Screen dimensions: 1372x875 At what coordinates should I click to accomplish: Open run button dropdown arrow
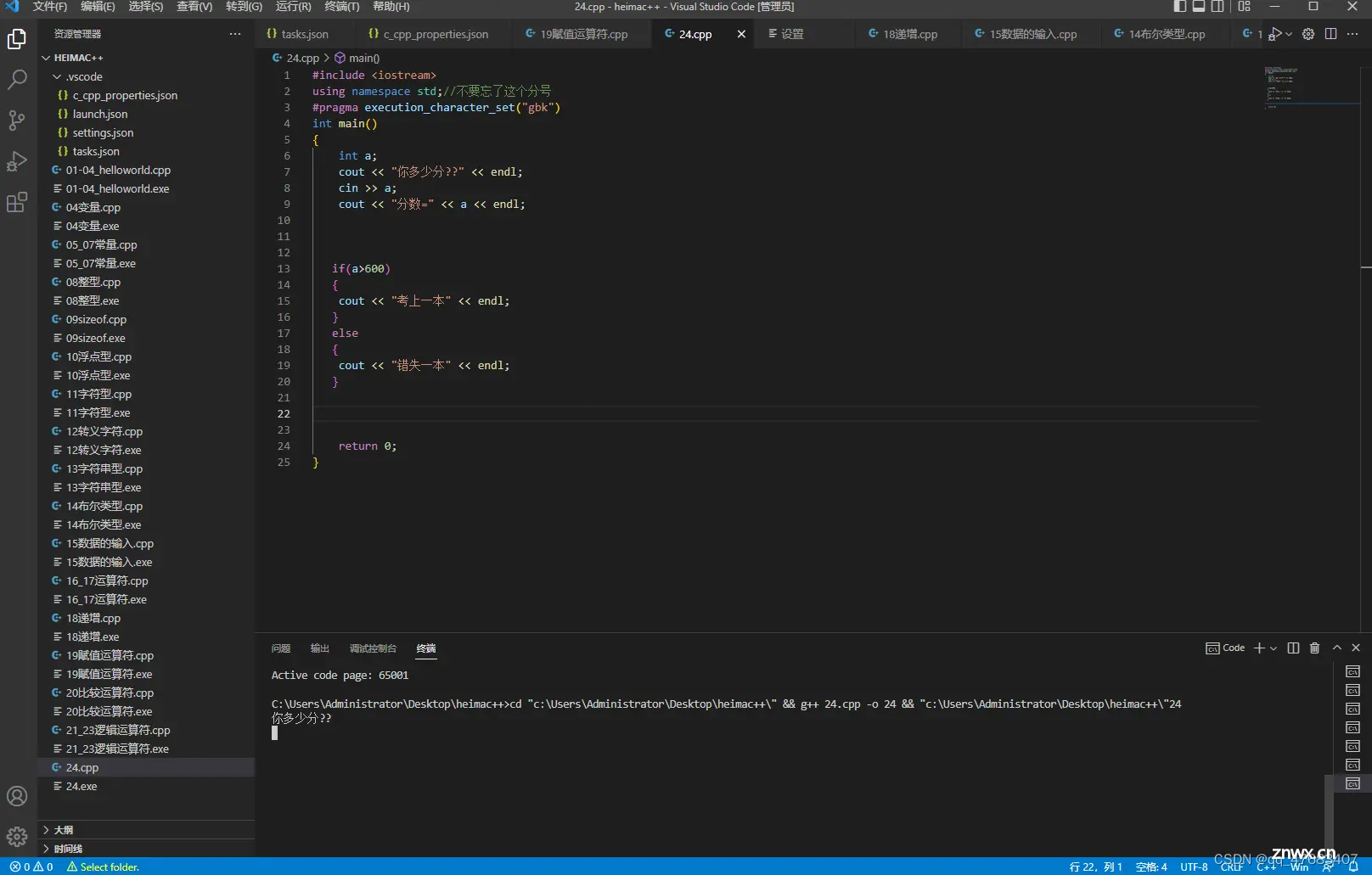click(1289, 34)
